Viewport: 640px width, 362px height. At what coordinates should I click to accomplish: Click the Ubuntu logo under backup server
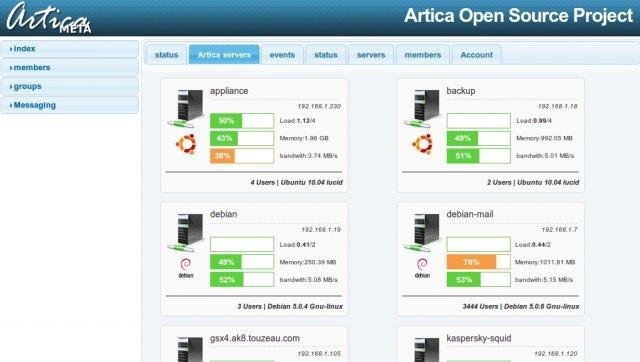click(x=422, y=144)
